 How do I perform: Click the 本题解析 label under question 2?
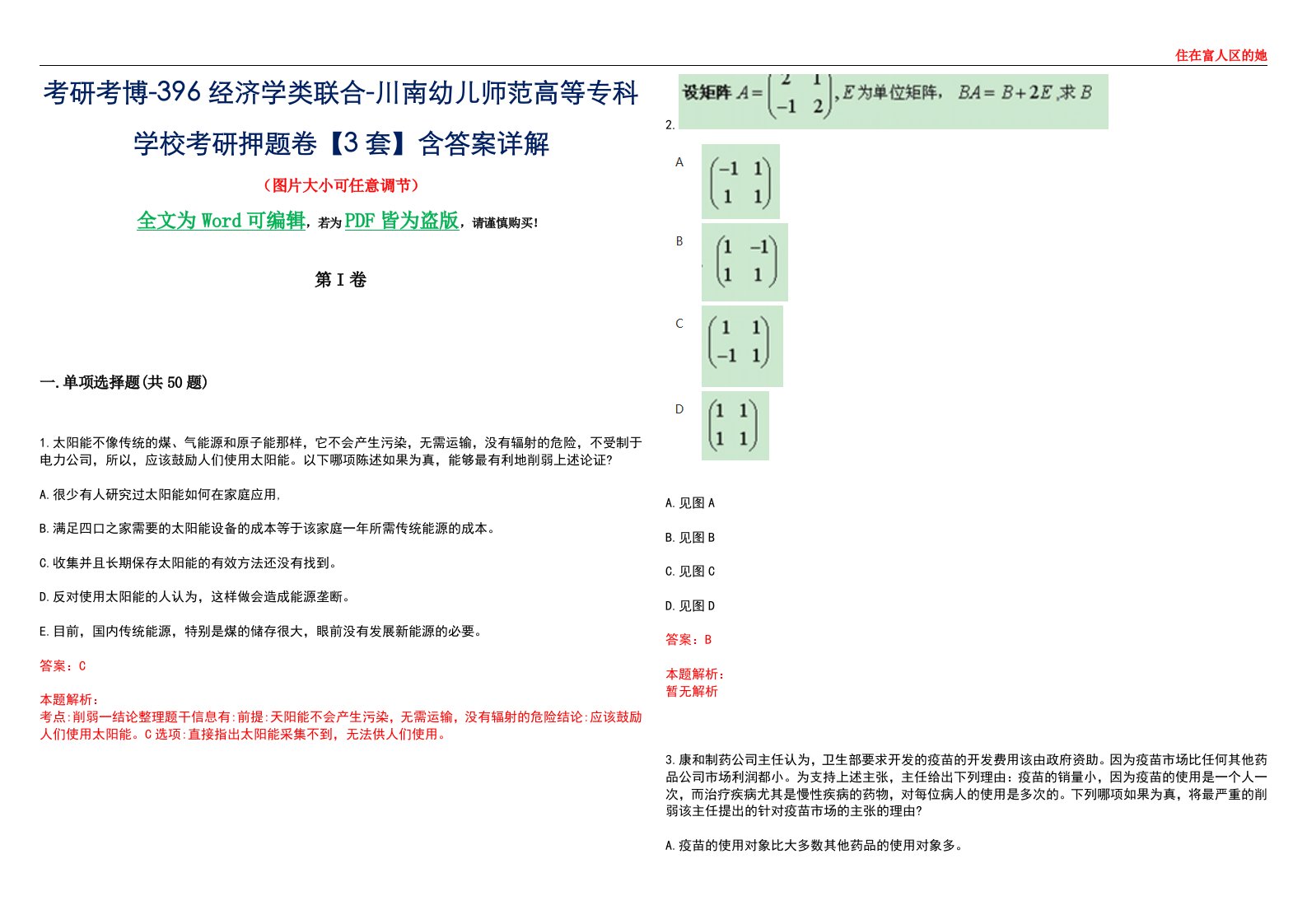point(695,674)
